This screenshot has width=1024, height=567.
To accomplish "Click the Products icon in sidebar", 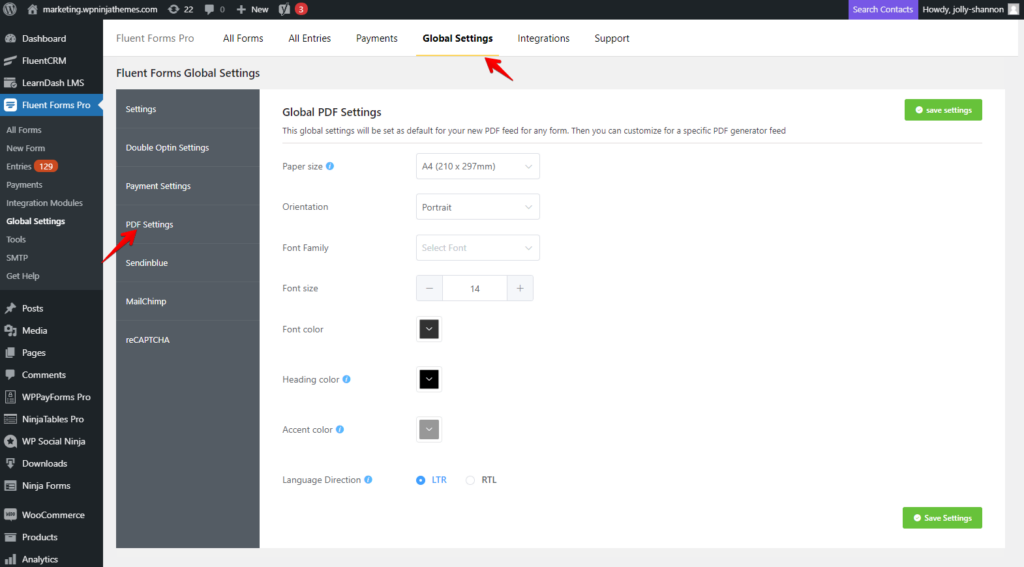I will (10, 537).
